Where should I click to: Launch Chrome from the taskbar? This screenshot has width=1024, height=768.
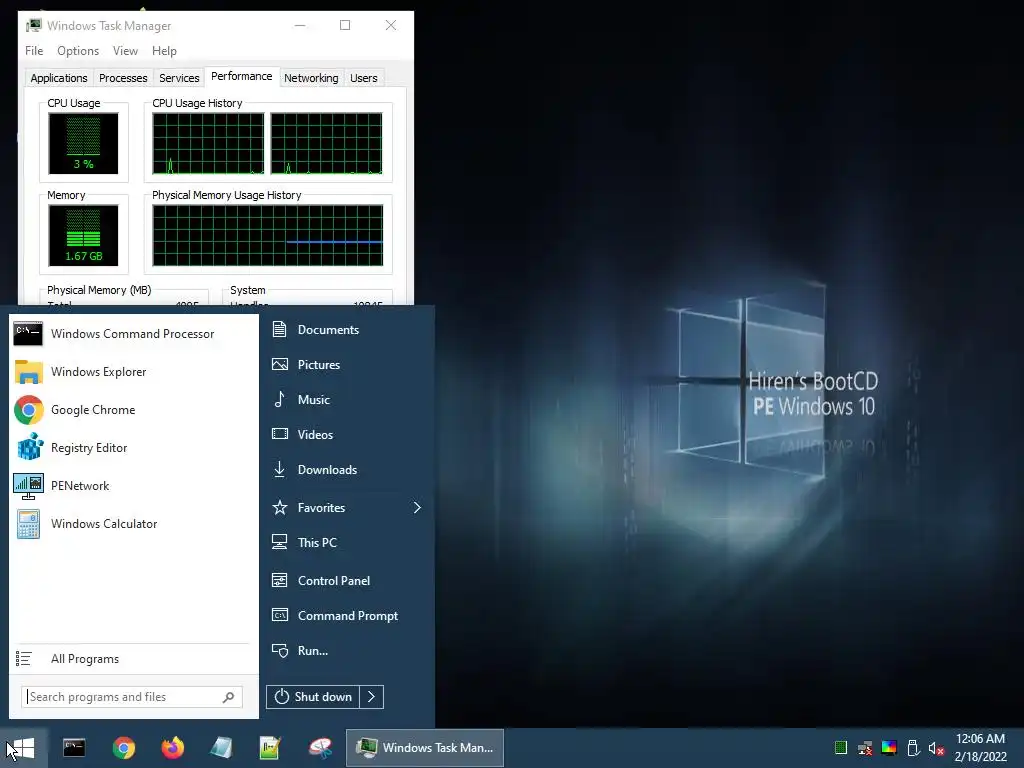[123, 748]
